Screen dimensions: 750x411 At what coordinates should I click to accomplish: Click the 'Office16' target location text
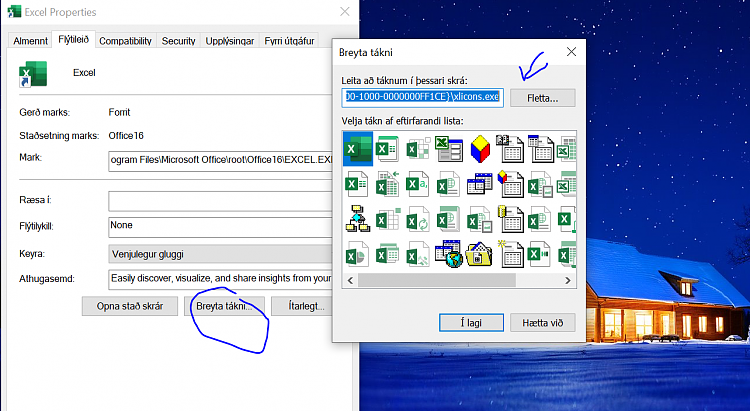[126, 136]
